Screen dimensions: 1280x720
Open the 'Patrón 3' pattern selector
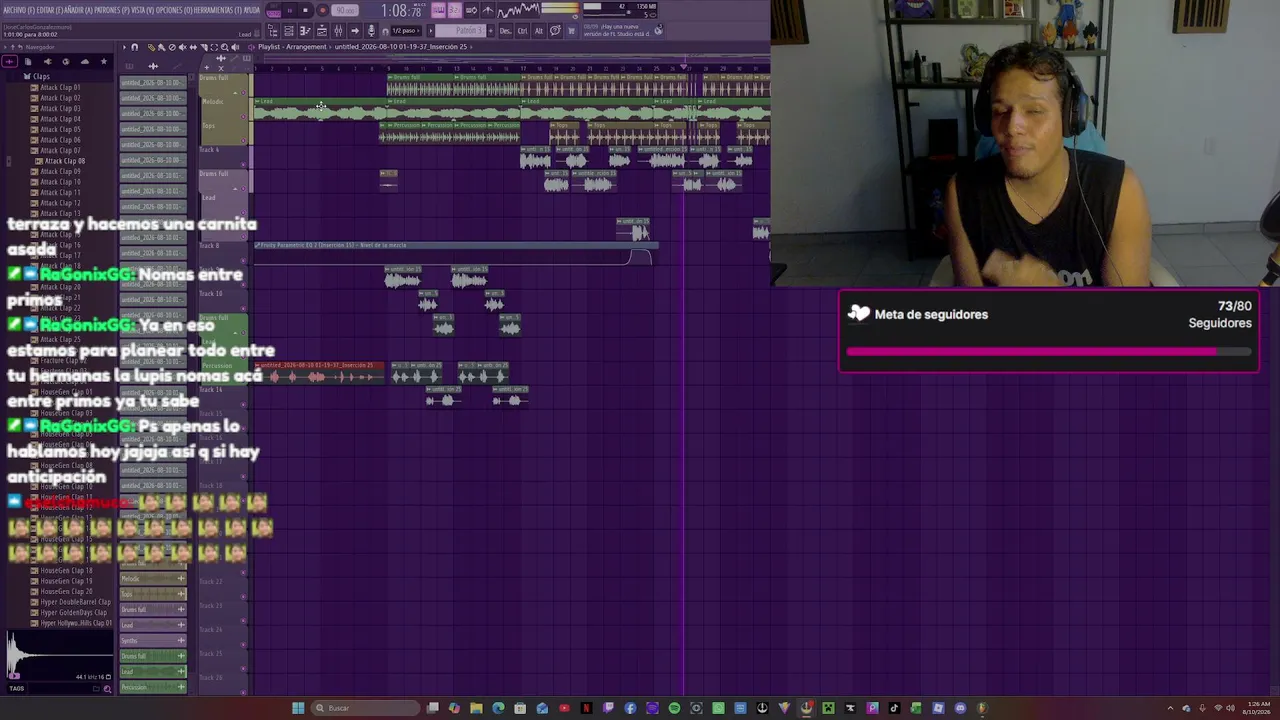click(x=462, y=31)
